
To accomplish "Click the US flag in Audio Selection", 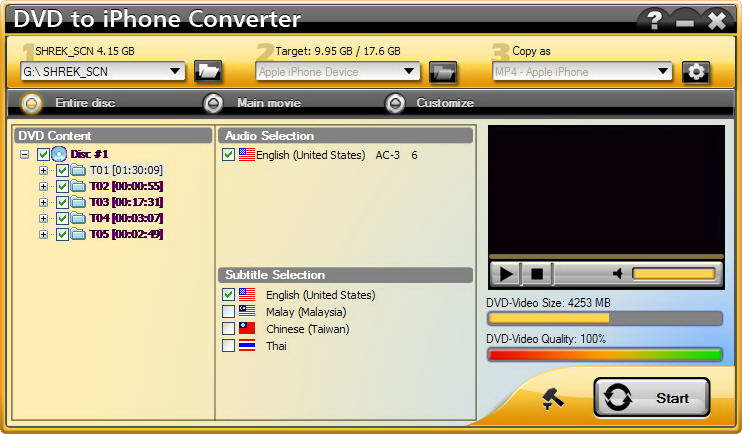I will click(x=247, y=155).
